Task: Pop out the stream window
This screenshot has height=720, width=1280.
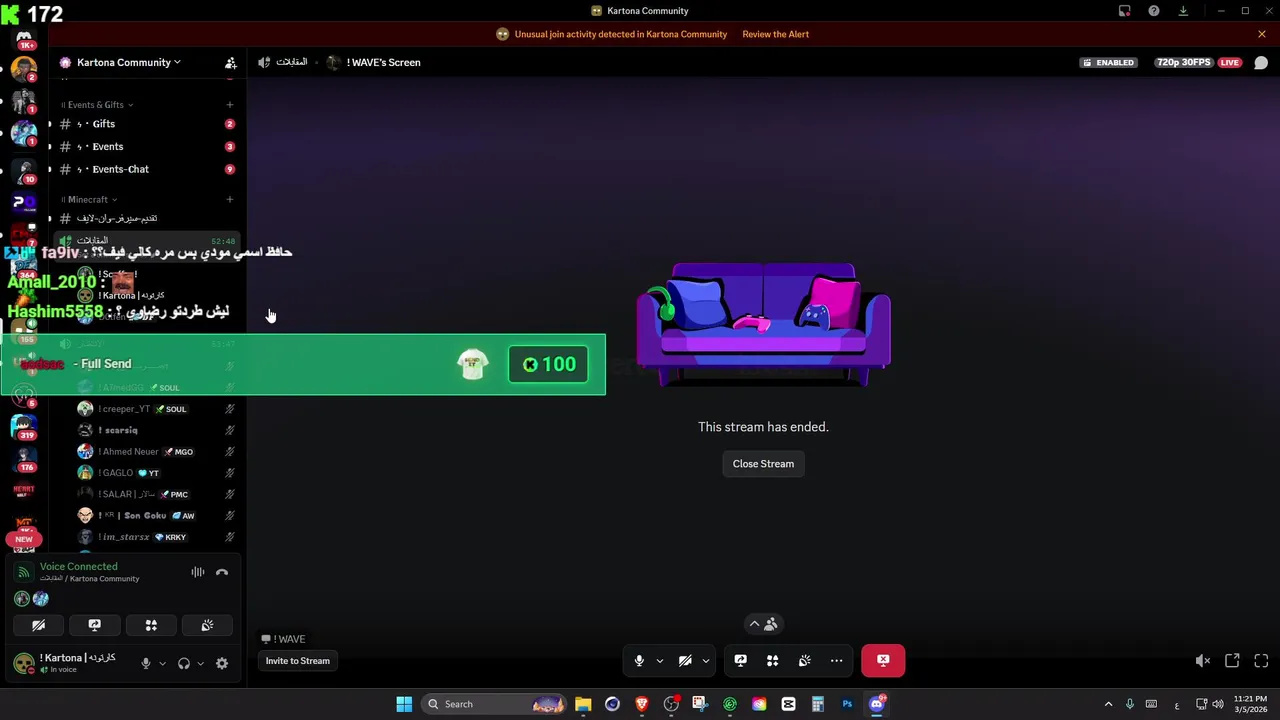Action: pyautogui.click(x=1232, y=660)
